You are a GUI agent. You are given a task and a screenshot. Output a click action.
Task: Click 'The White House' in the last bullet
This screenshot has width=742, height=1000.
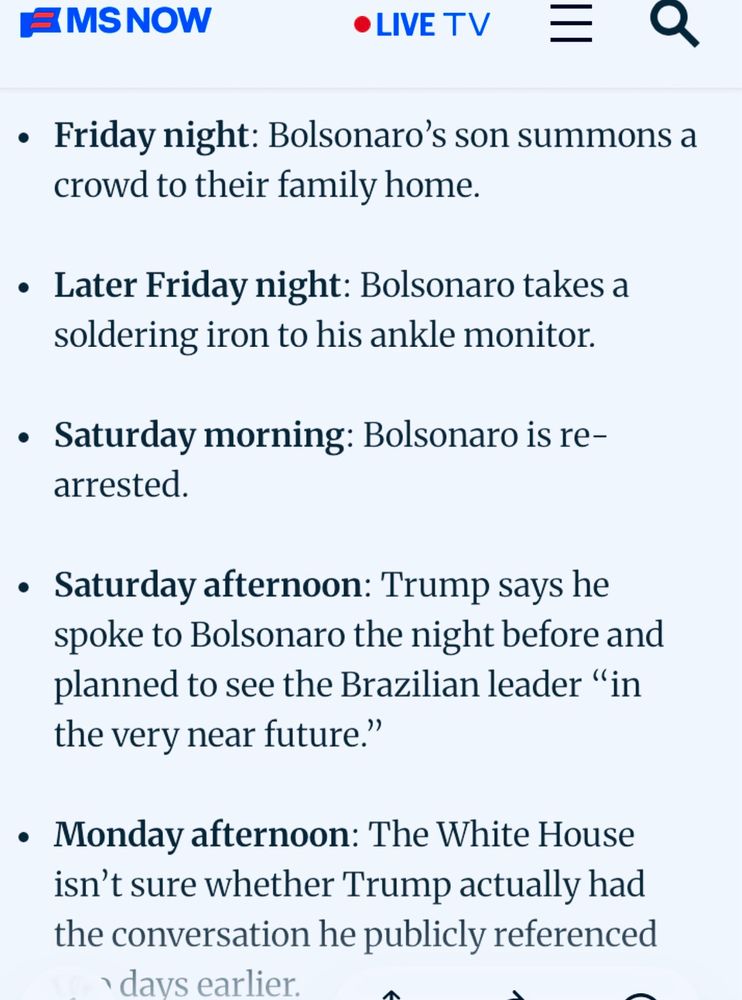point(501,834)
